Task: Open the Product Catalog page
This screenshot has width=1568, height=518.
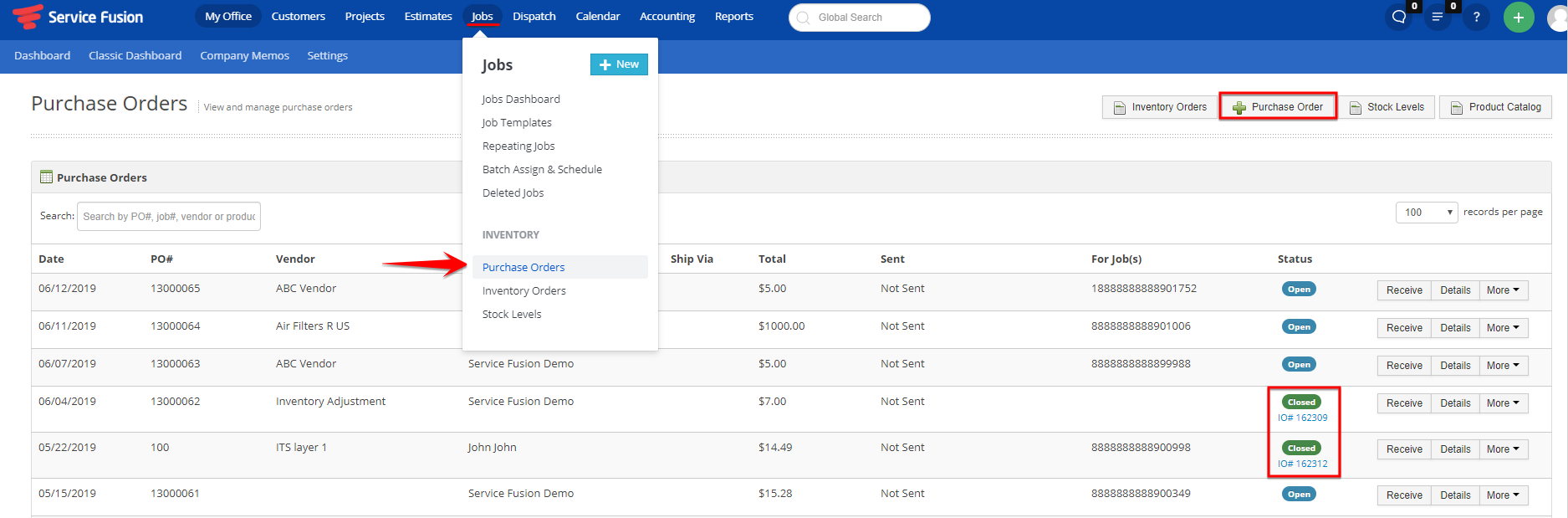Action: tap(1495, 107)
